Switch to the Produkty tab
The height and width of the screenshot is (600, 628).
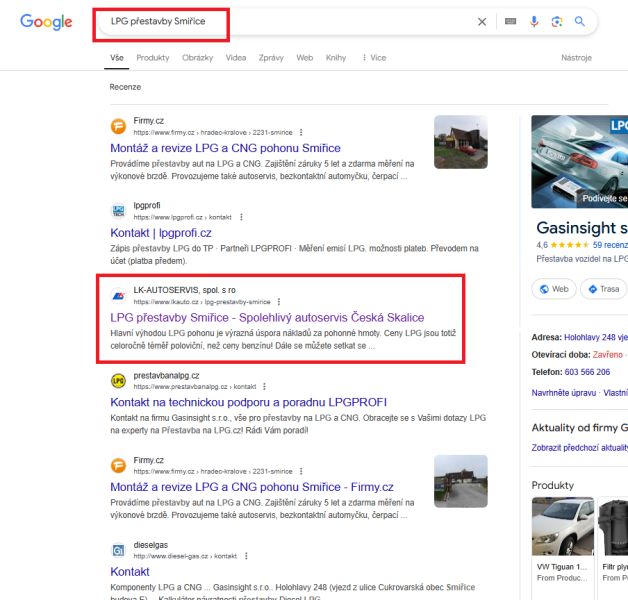(153, 58)
